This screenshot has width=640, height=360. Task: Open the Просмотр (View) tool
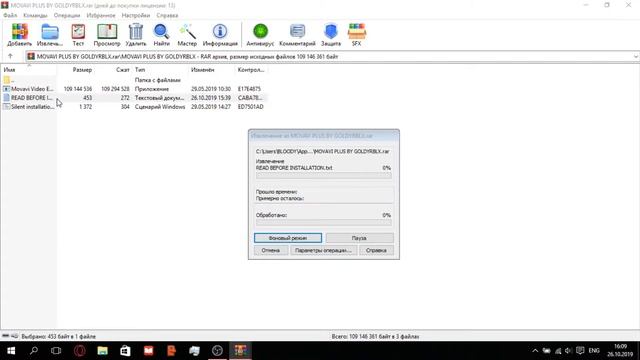click(x=107, y=35)
